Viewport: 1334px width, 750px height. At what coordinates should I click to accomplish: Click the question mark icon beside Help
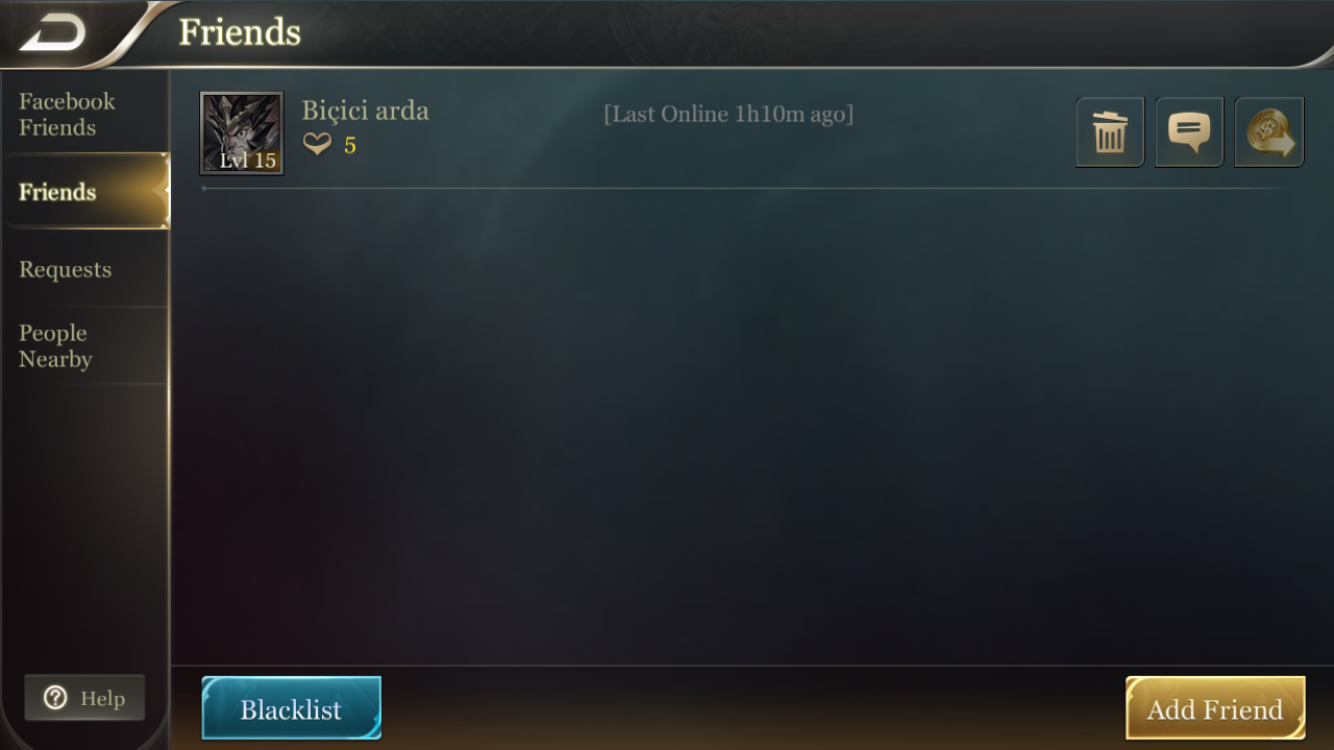[x=56, y=698]
